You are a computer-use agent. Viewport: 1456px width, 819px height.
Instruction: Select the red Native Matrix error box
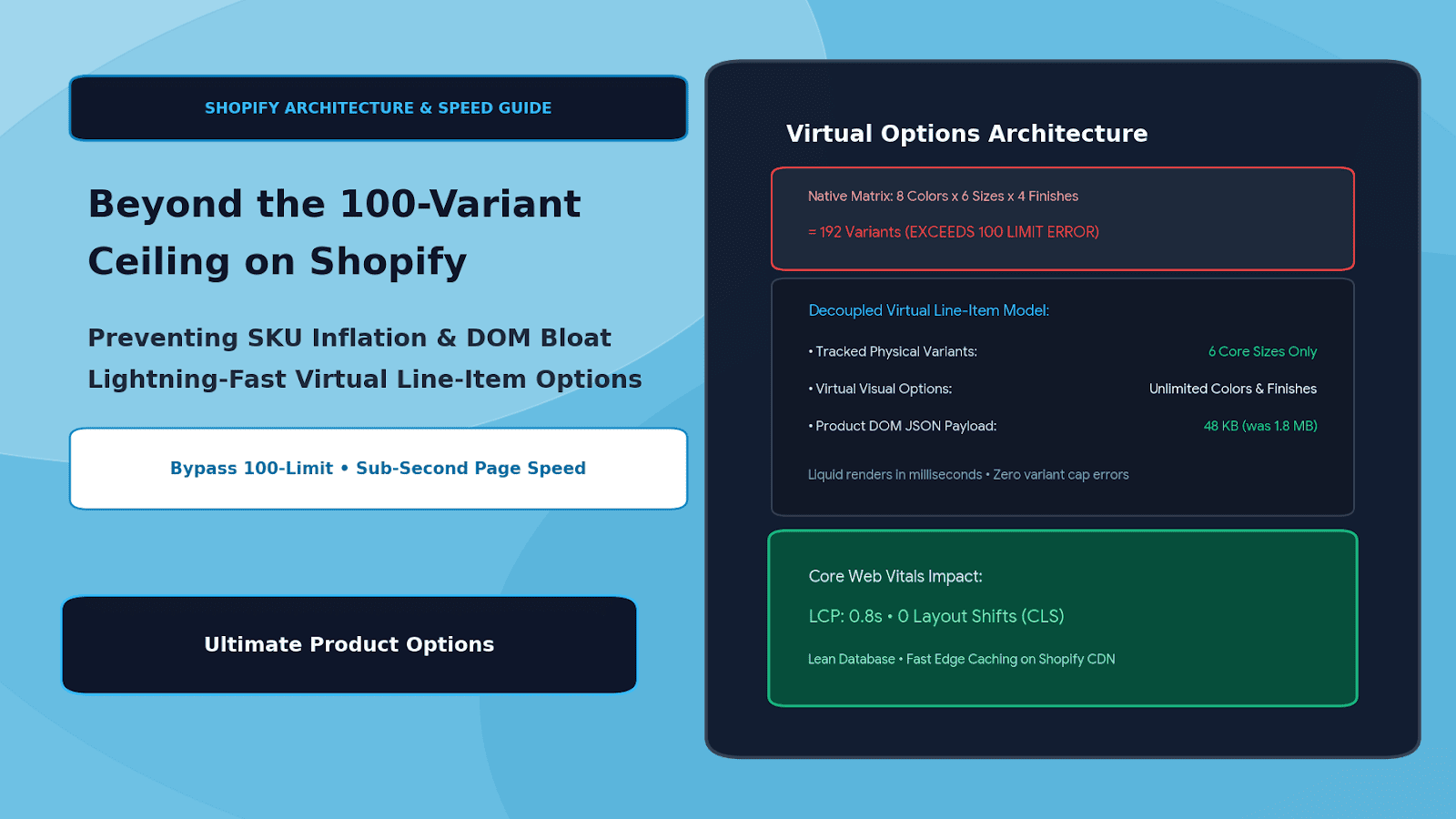click(x=1063, y=218)
